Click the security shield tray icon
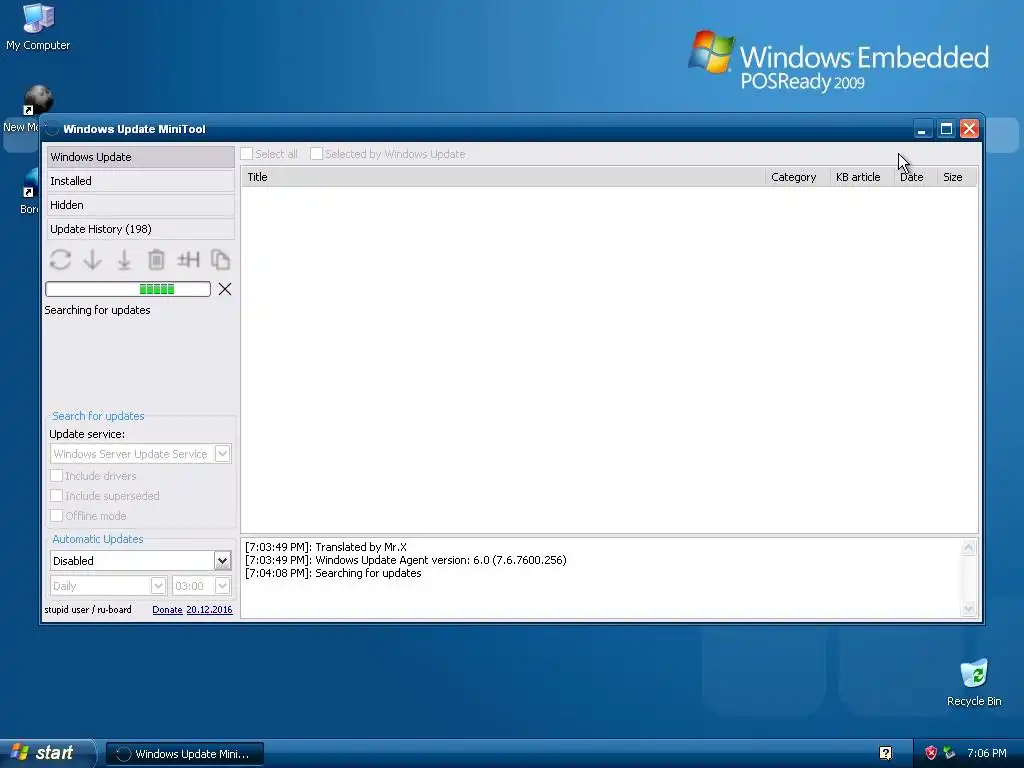 point(931,753)
